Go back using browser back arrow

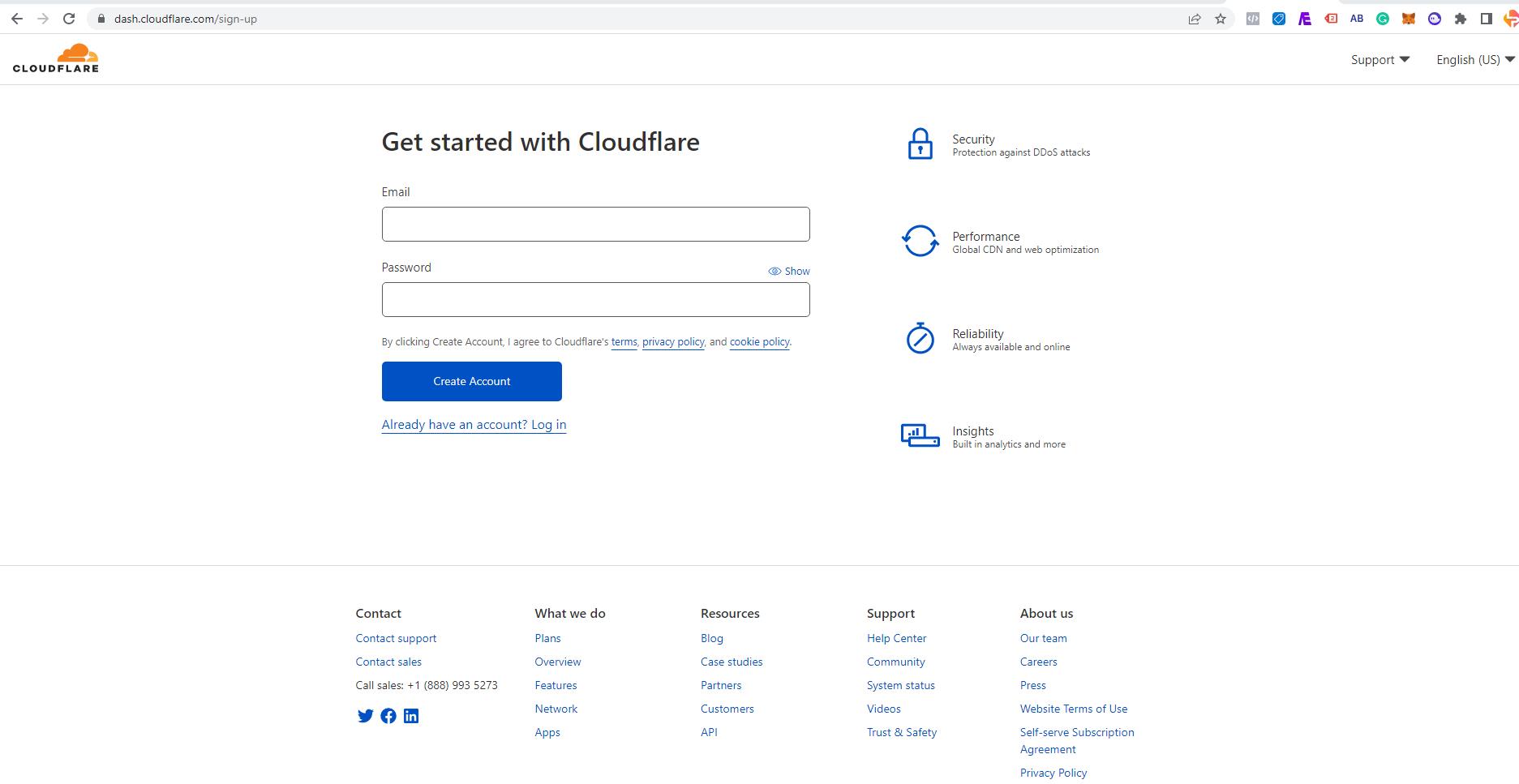click(x=17, y=19)
